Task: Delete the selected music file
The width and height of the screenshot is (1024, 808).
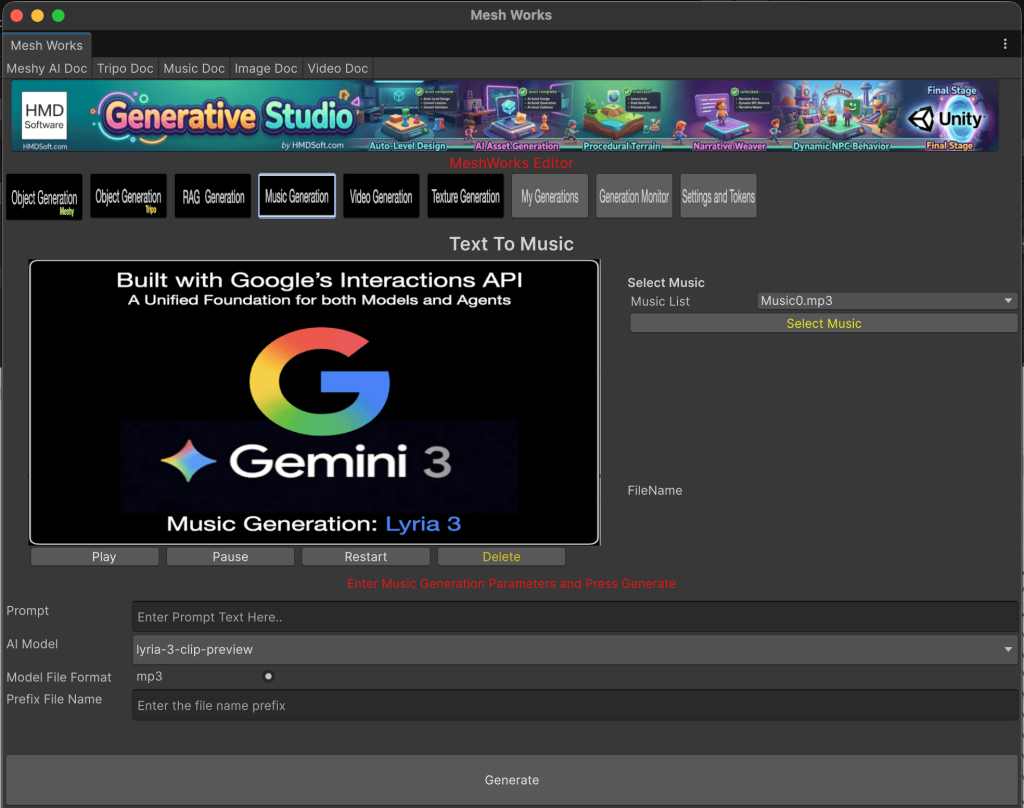Action: (x=502, y=557)
